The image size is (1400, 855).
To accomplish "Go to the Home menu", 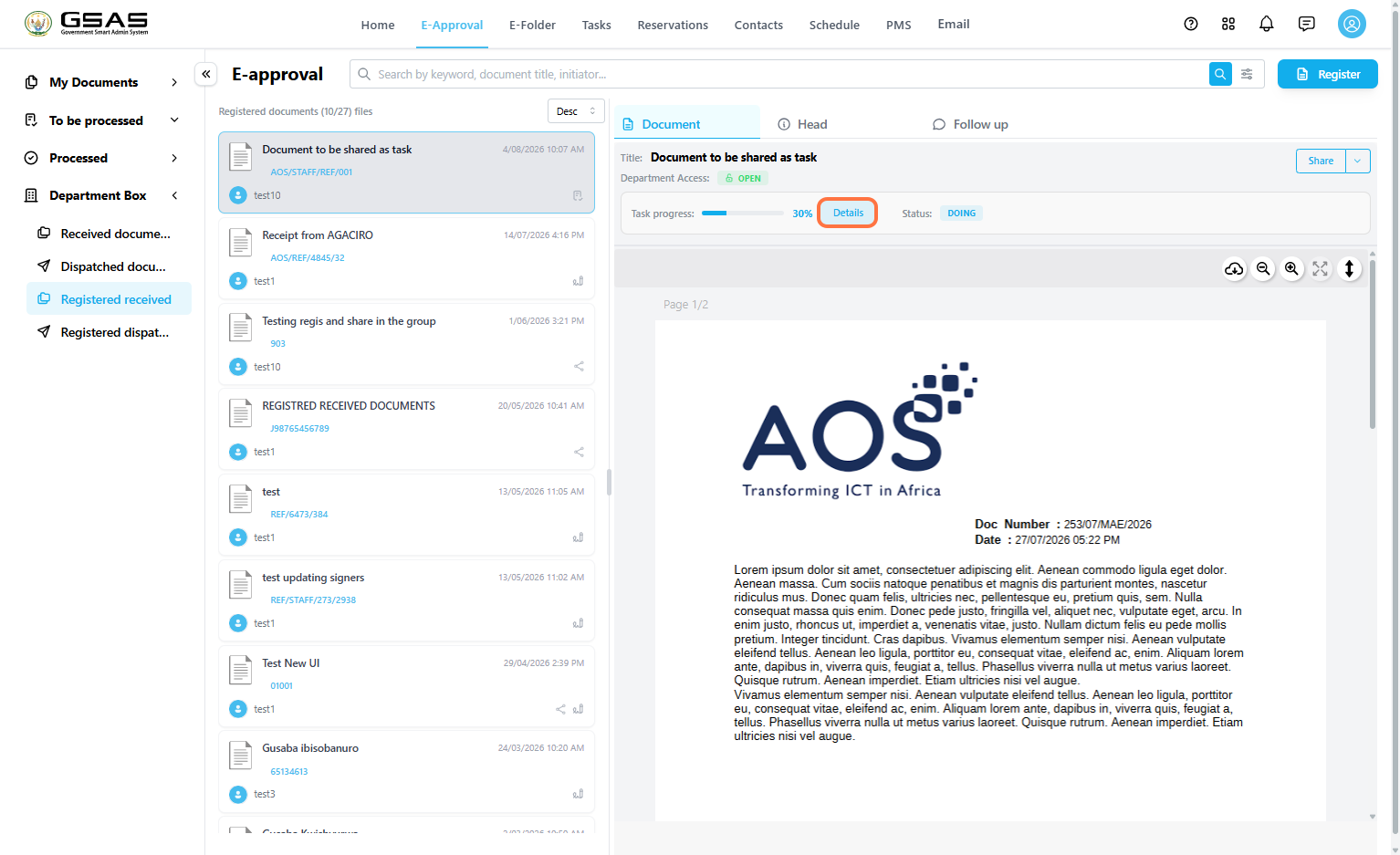I will pos(378,25).
